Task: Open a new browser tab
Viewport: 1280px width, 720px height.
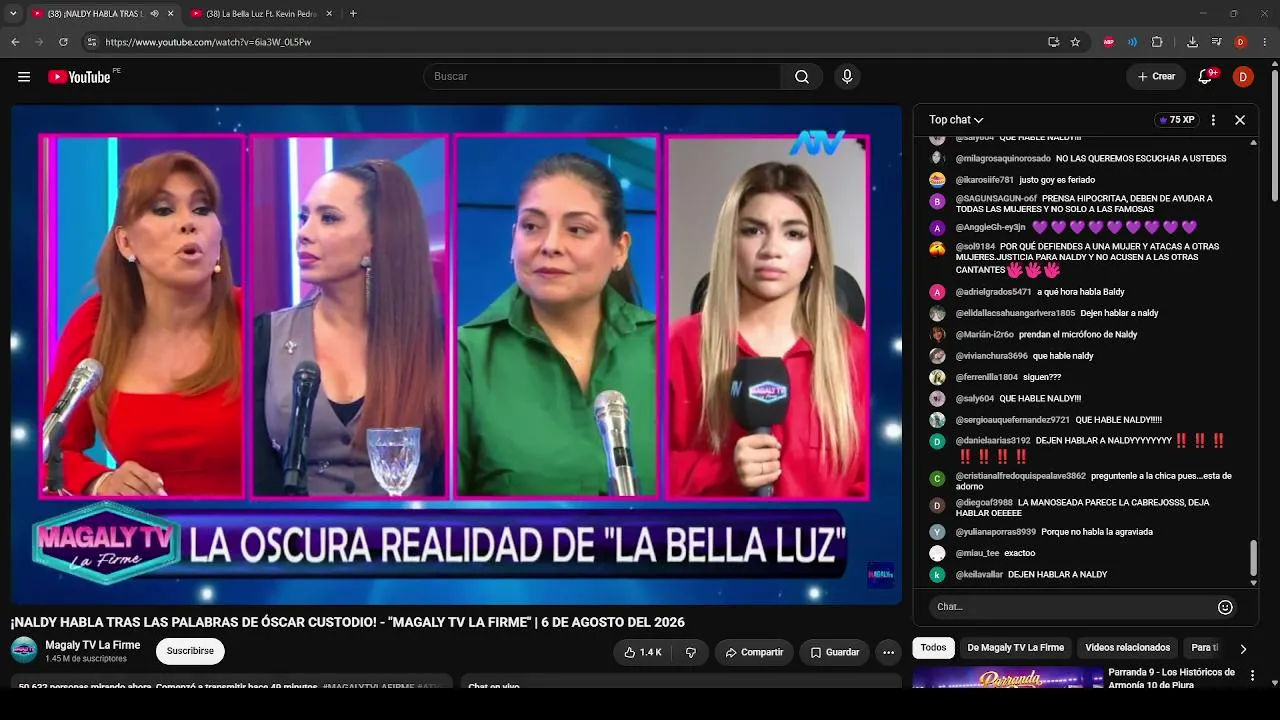Action: point(353,14)
